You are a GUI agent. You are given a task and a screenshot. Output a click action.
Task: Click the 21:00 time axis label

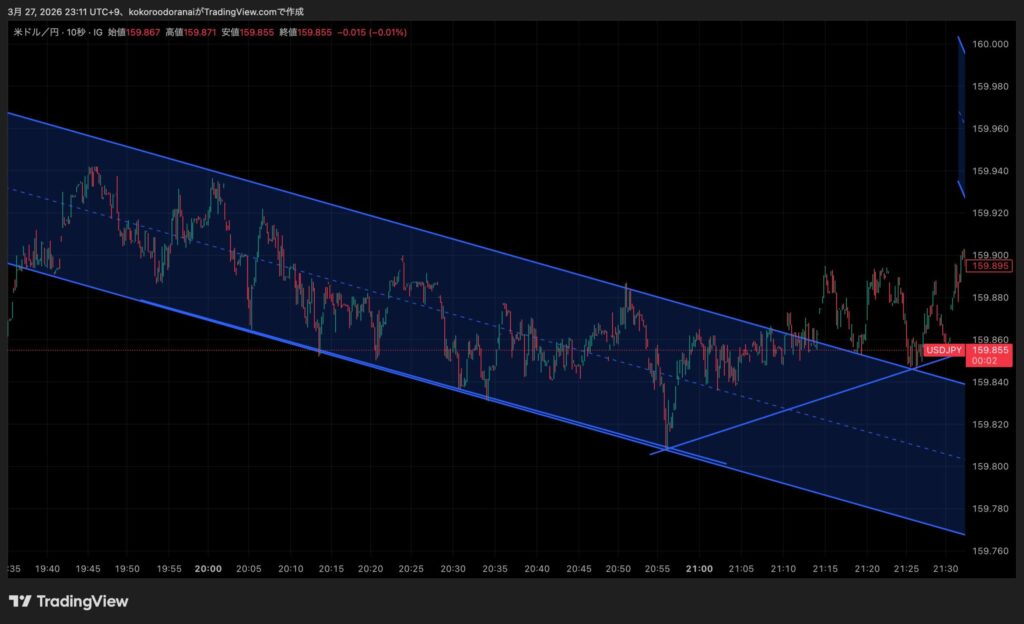tap(700, 568)
